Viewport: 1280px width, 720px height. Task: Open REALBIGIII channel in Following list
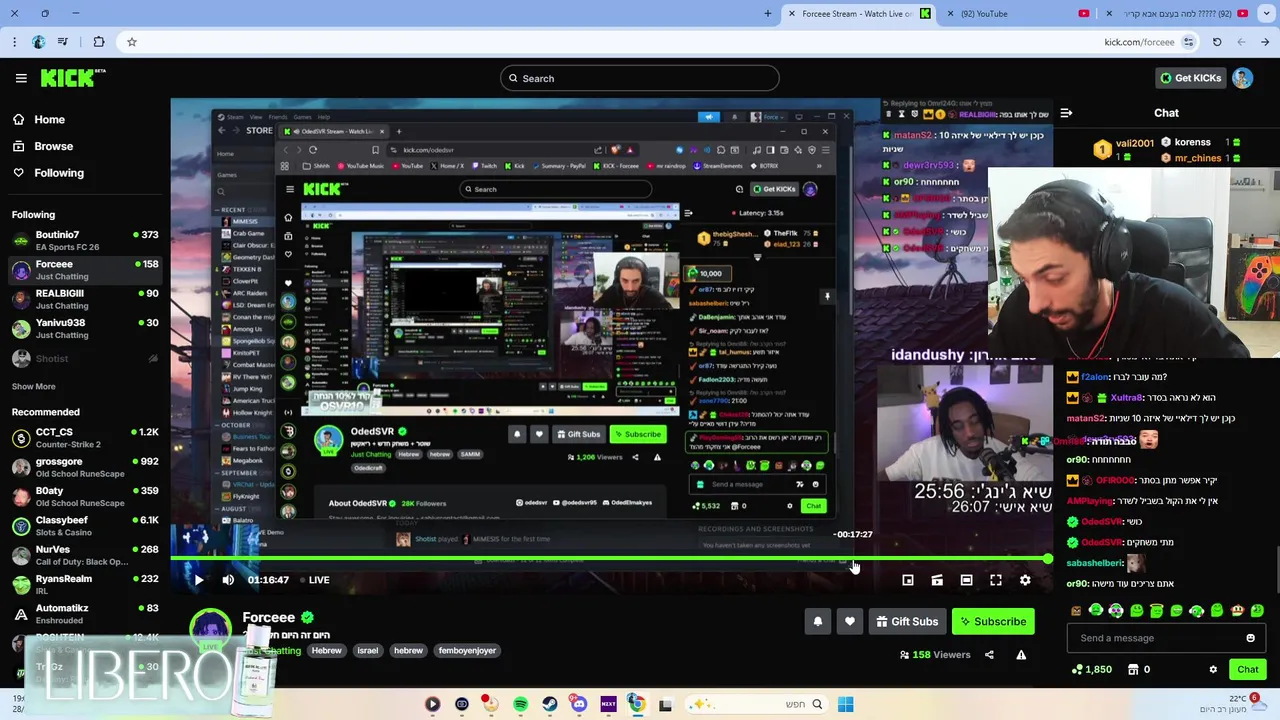(85, 299)
